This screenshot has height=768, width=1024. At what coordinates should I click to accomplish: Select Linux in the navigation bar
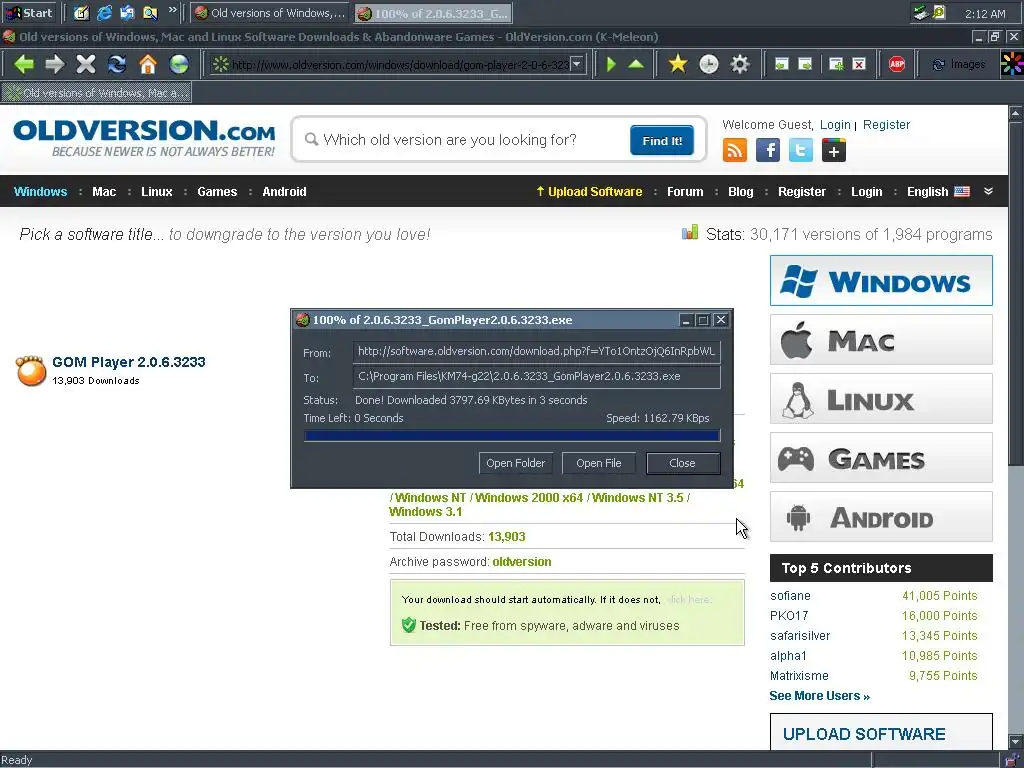pos(157,191)
